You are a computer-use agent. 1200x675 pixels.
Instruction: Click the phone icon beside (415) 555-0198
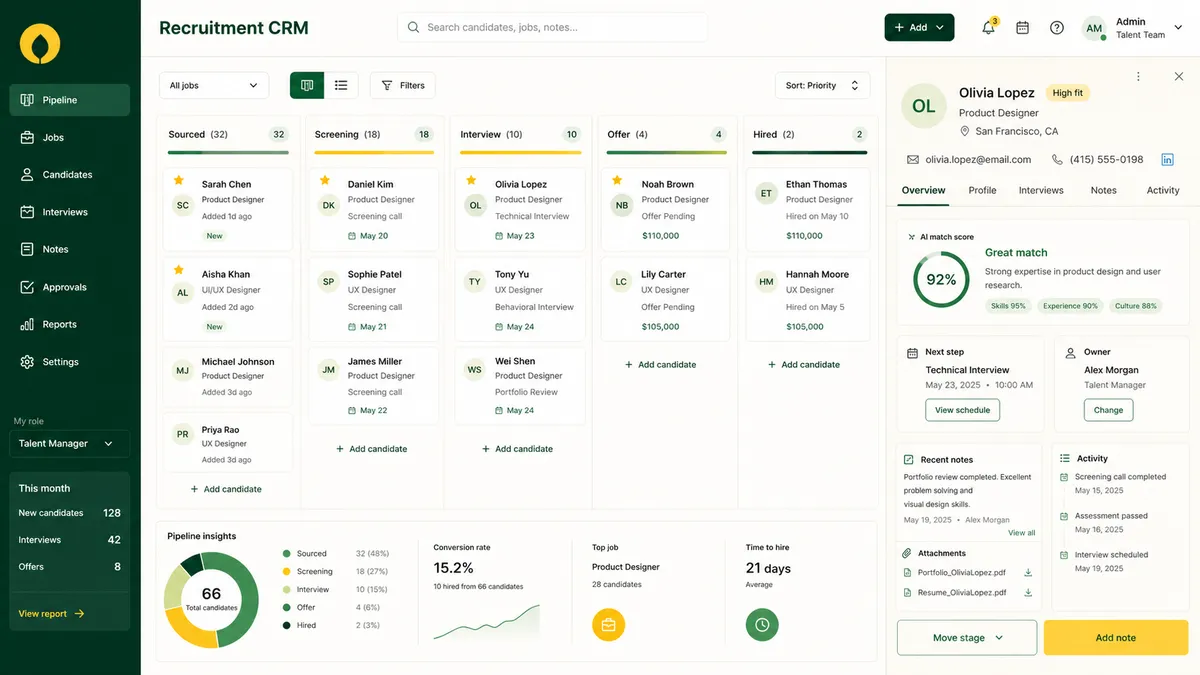[1057, 159]
